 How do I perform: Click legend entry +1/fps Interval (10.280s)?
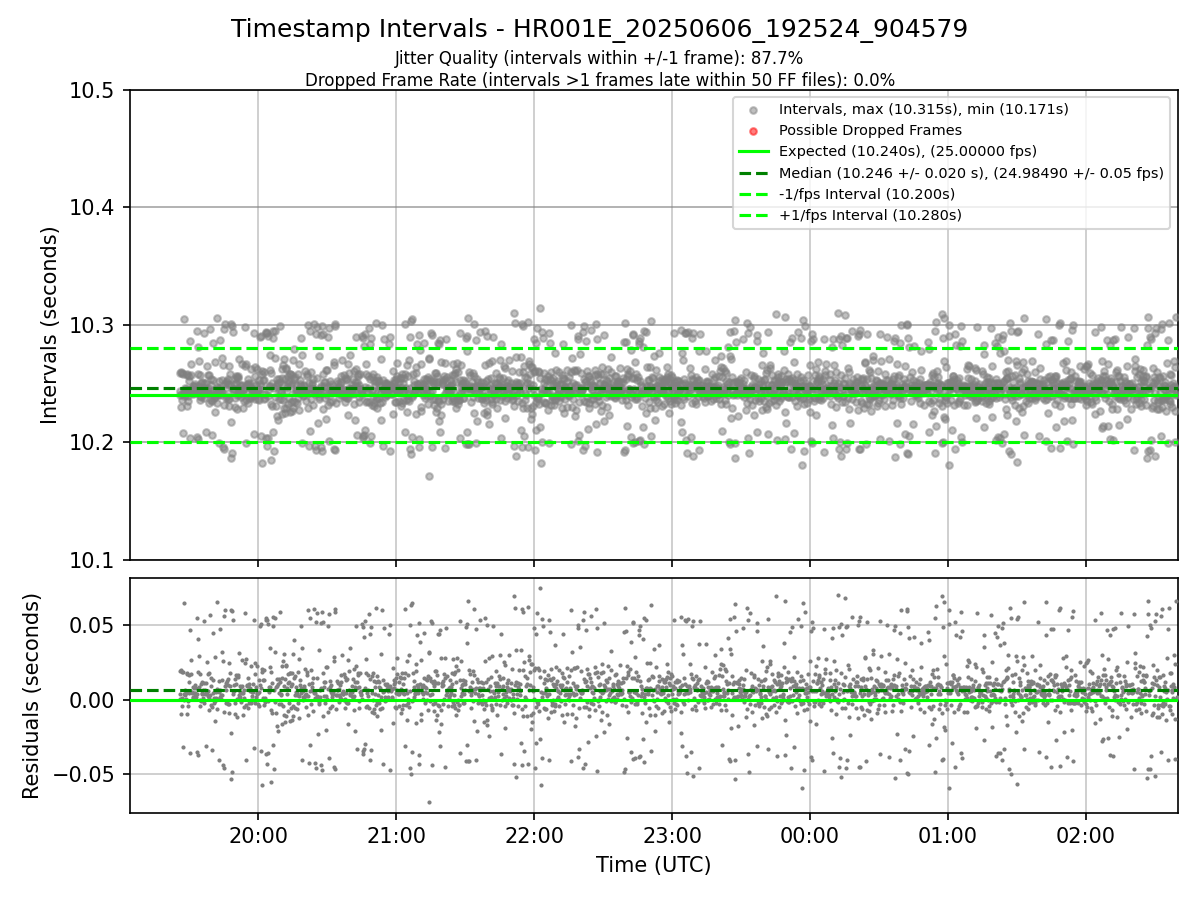(870, 215)
